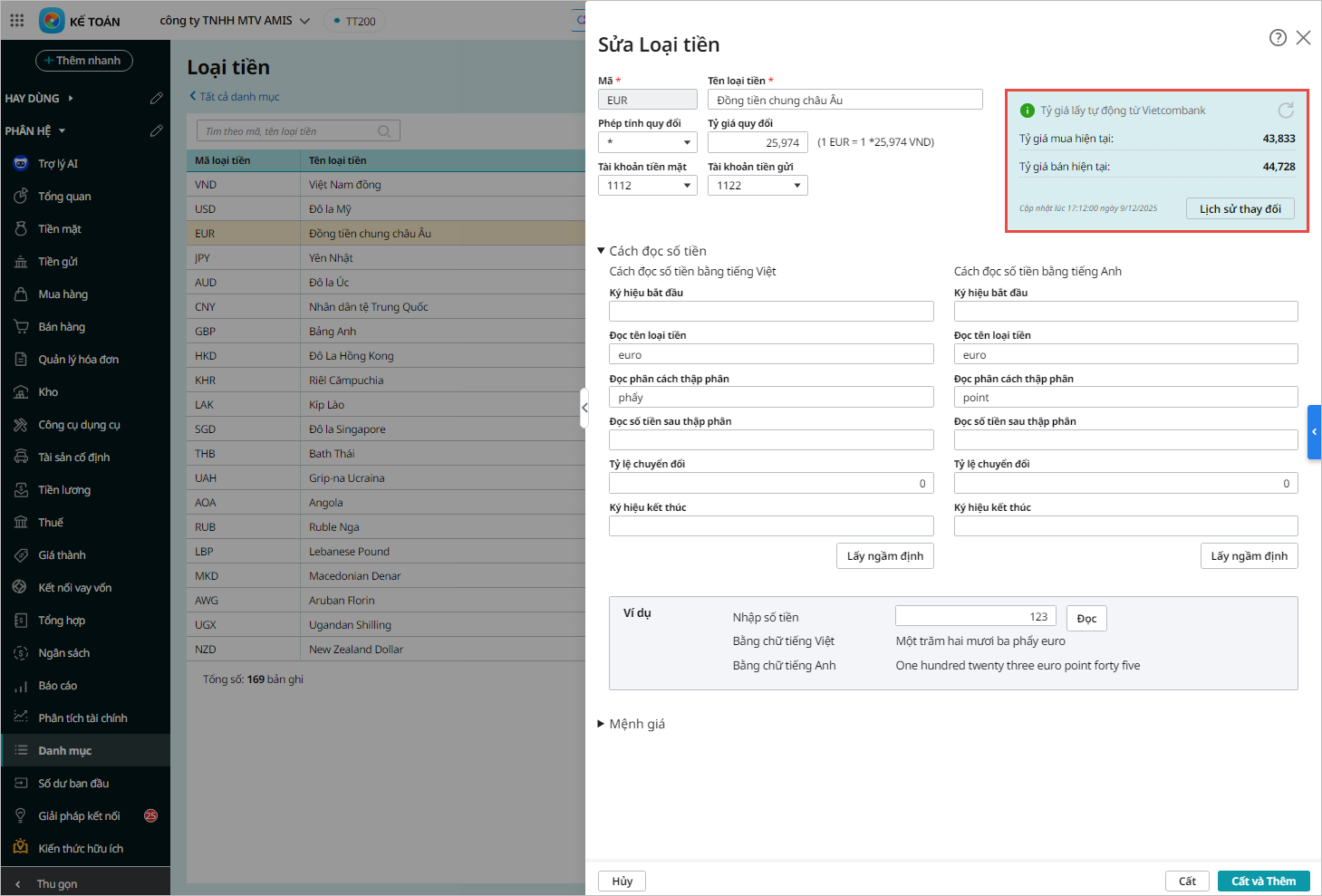This screenshot has width=1322, height=896.
Task: Click the panel collapse arrow handle
Action: pos(584,408)
